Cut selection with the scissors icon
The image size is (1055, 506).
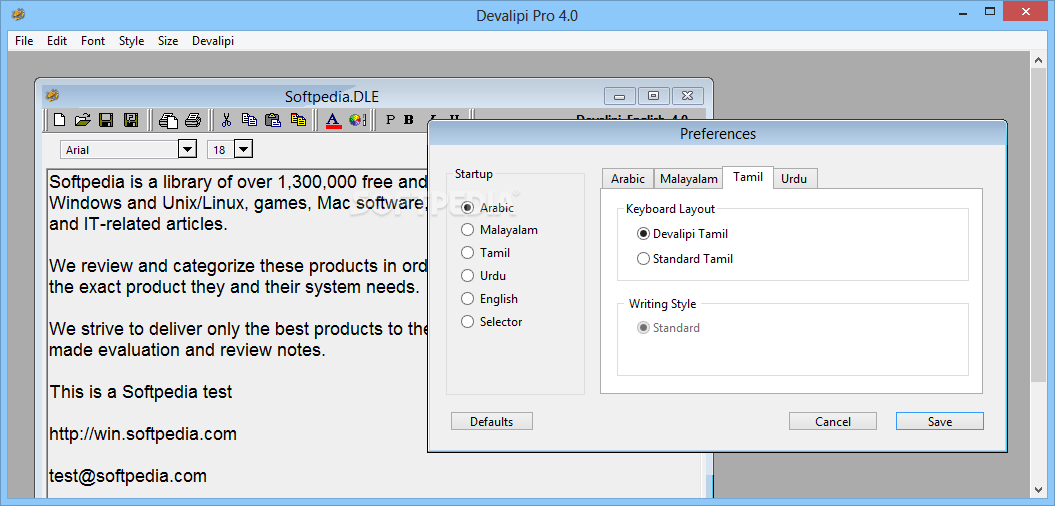click(x=227, y=120)
